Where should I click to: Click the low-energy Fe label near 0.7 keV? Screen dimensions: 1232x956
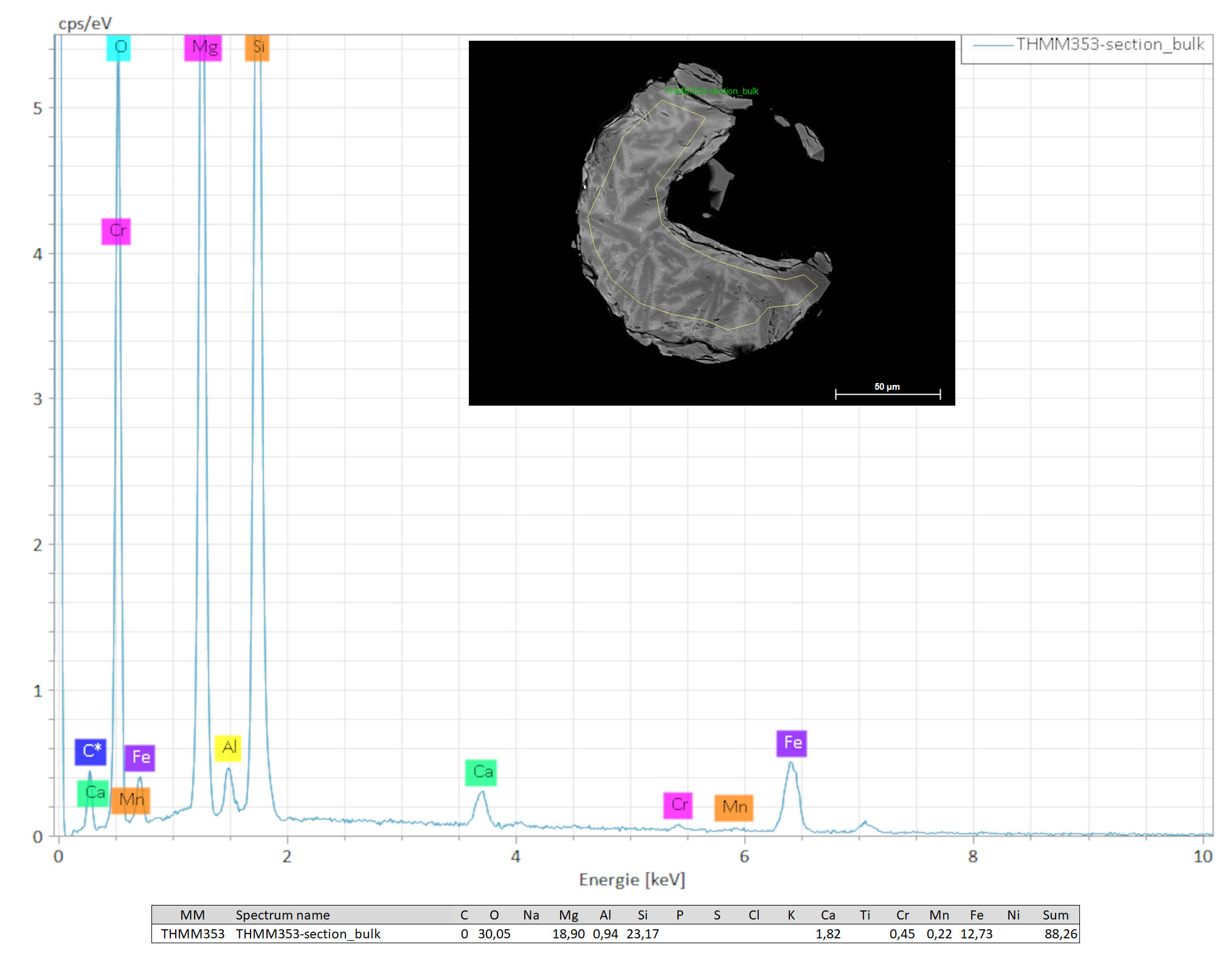point(140,758)
